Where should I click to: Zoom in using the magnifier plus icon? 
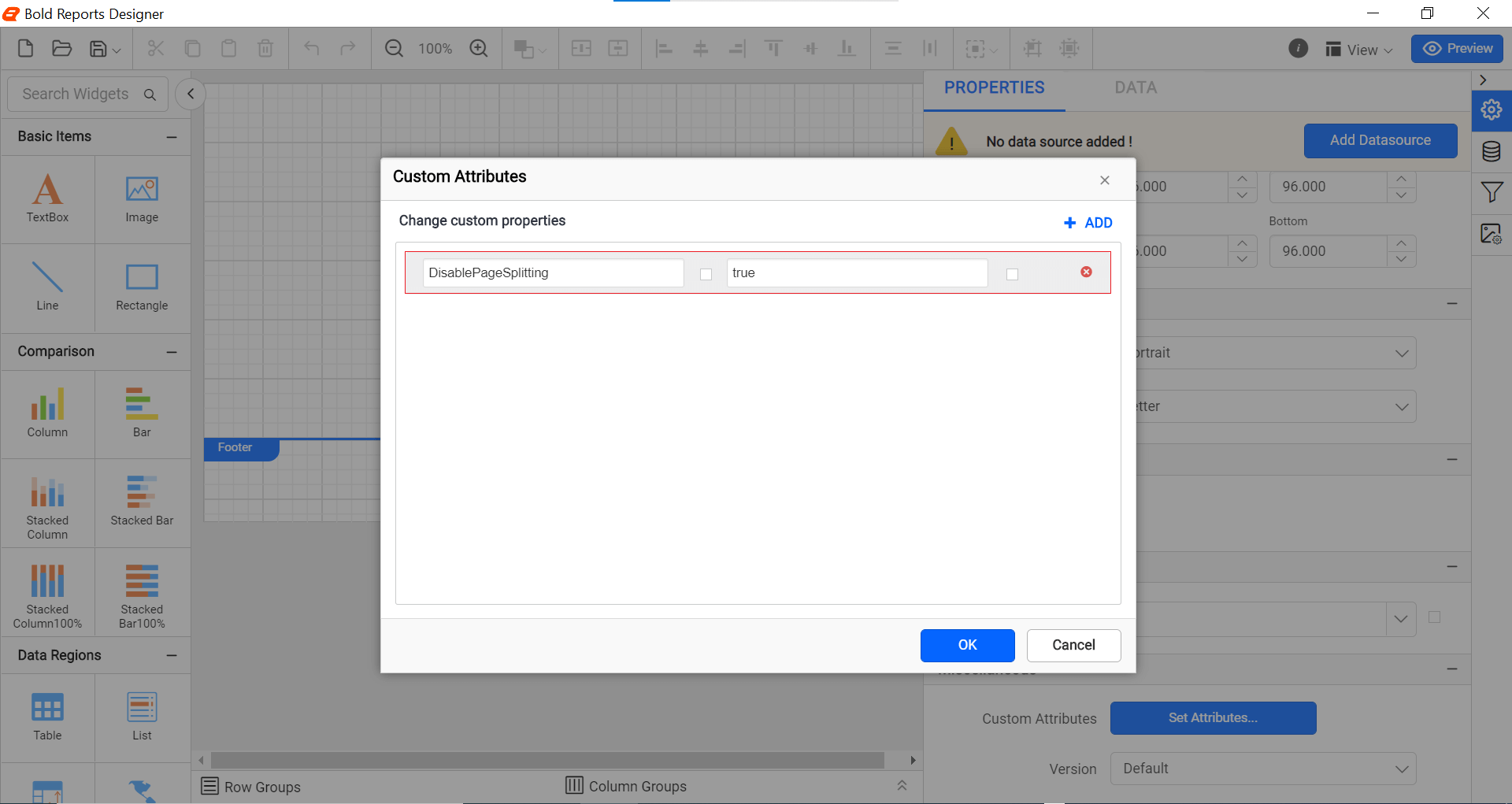click(479, 48)
